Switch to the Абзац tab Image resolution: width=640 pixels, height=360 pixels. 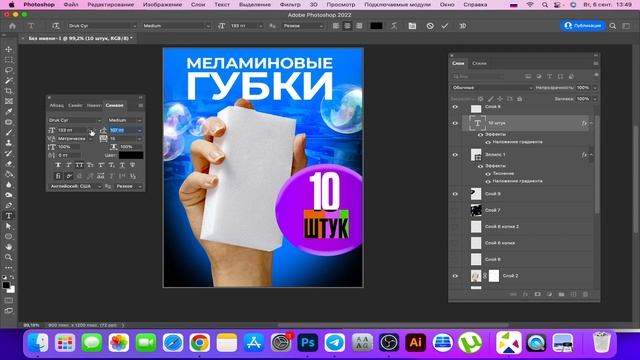tap(56, 105)
